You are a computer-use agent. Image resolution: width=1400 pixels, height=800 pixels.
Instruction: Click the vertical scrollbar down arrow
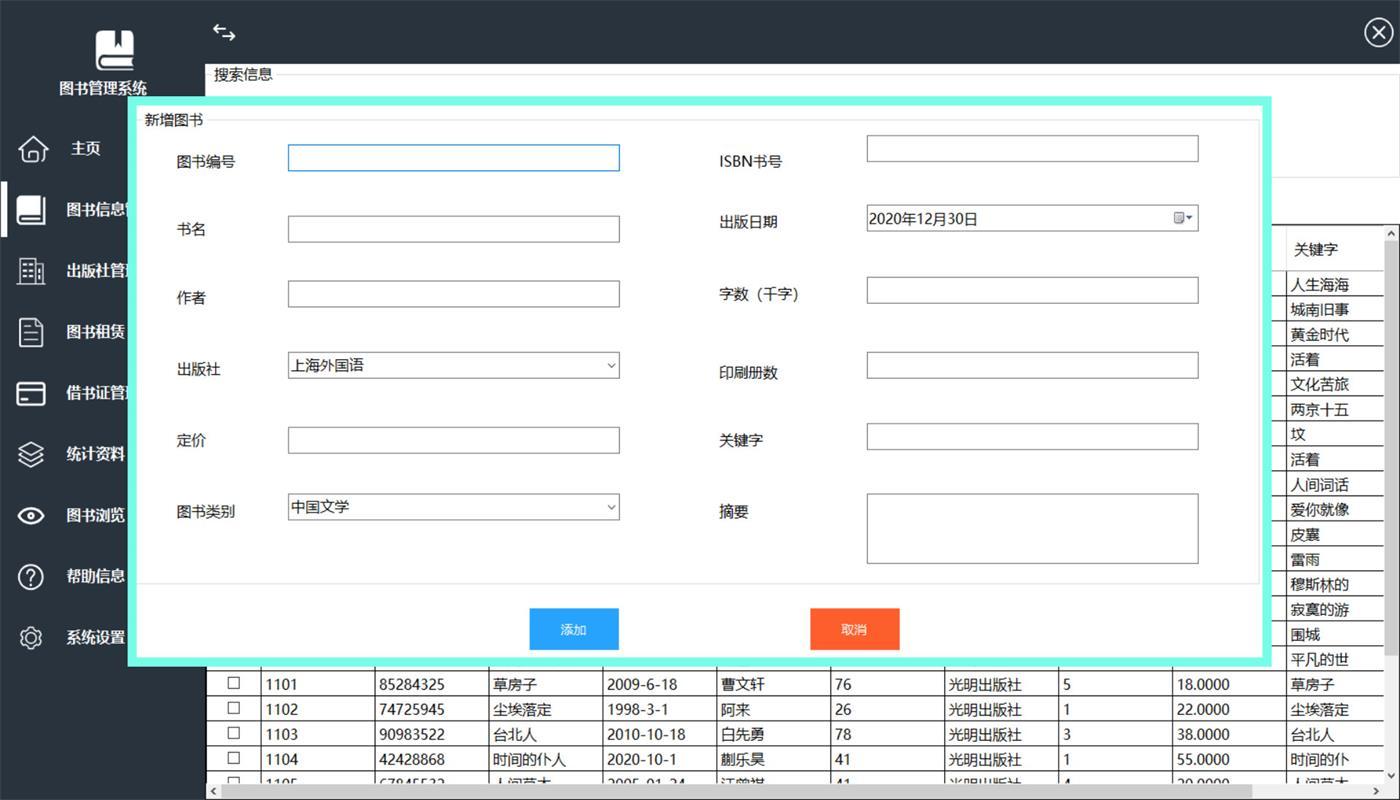[x=1391, y=774]
